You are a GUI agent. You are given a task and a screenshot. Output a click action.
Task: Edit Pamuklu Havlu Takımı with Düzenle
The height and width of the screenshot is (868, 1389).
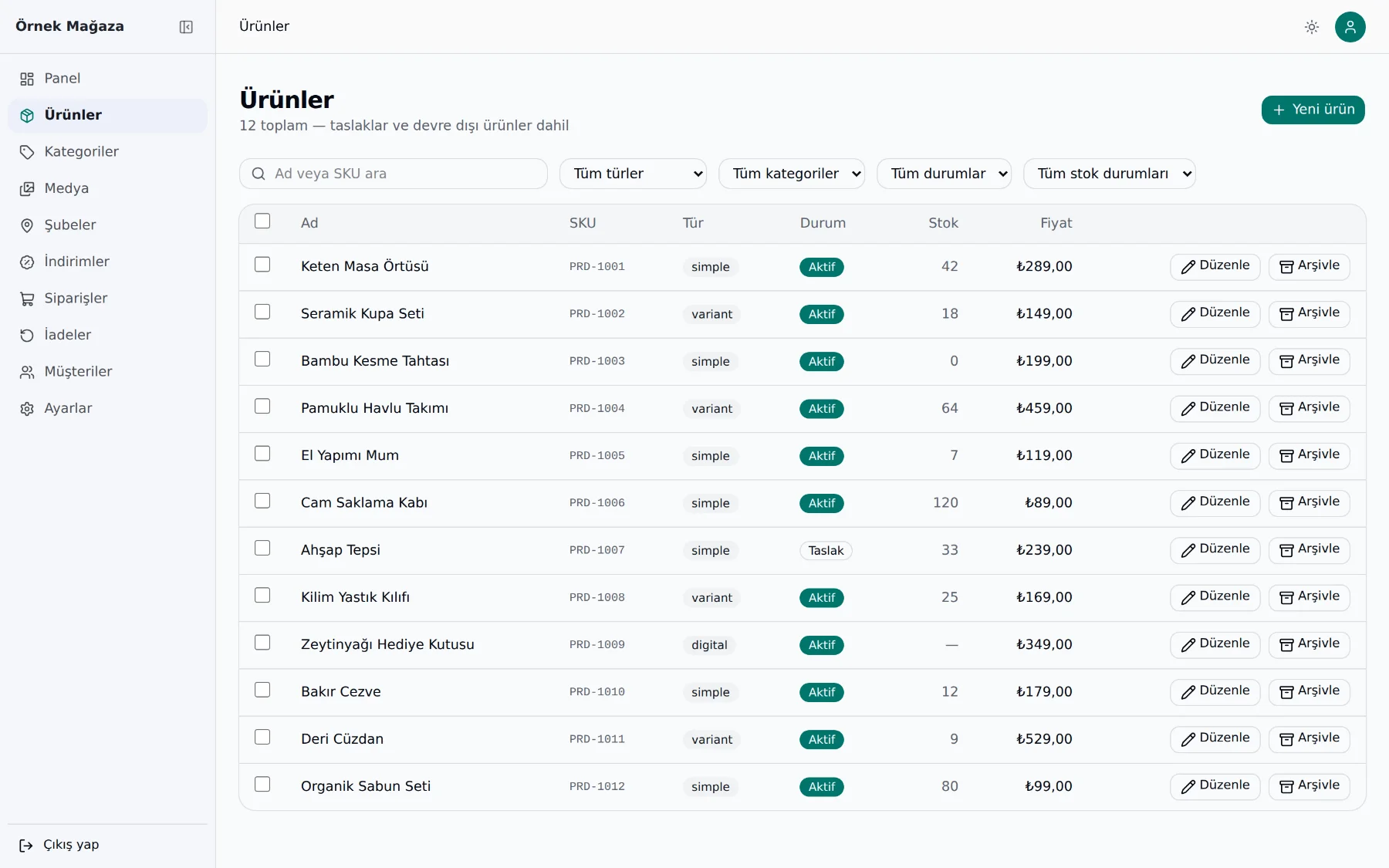pos(1215,408)
